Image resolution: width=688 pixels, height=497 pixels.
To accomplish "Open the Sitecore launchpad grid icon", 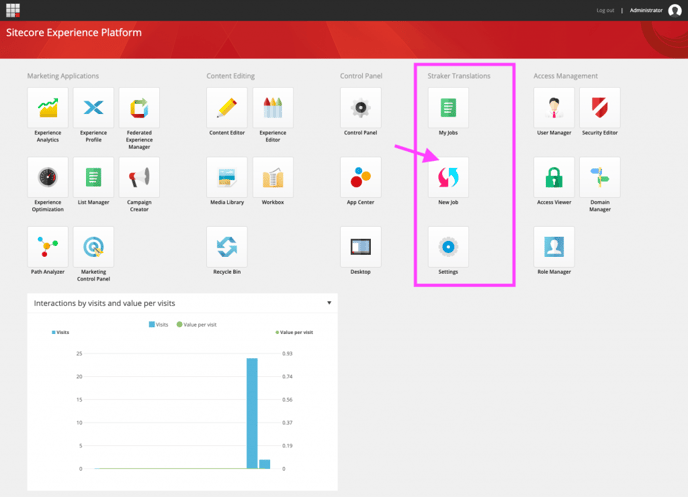I will [x=13, y=10].
